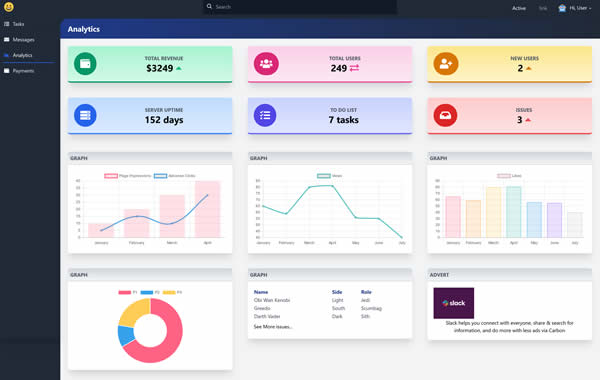
Task: Click the To Do List card
Action: 330,116
